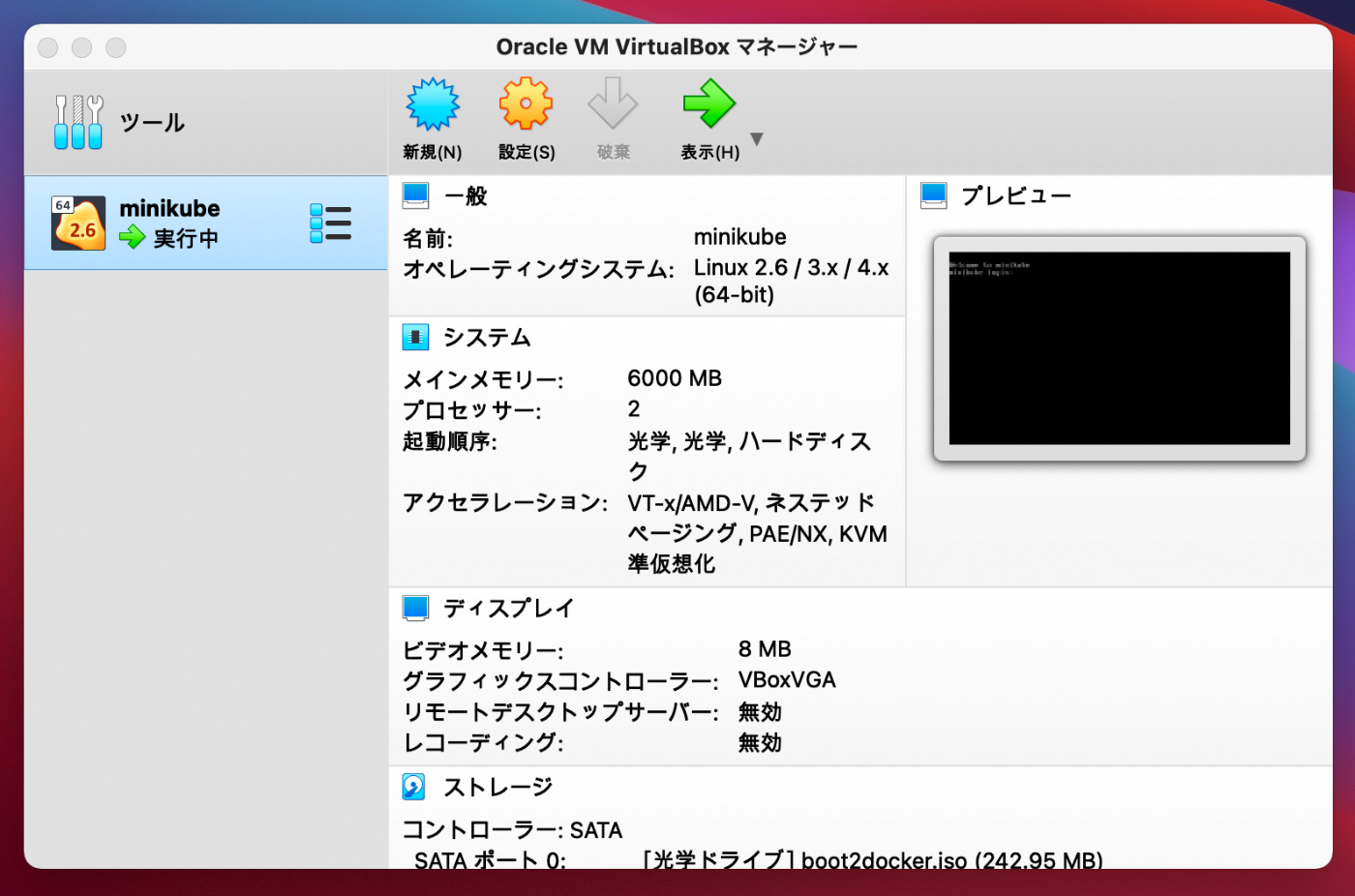This screenshot has width=1355, height=896.
Task: Click the 表示(H) green arrow icon
Action: point(709,105)
